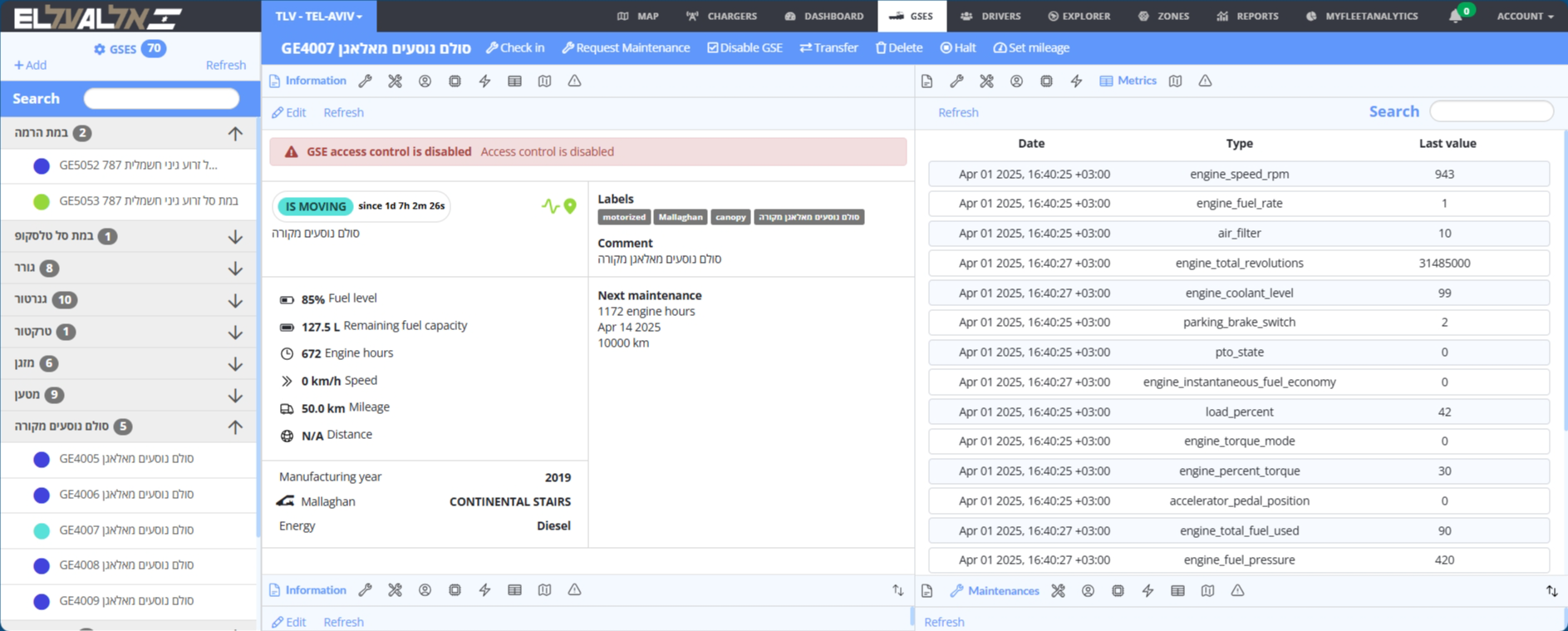This screenshot has width=1568, height=631.
Task: Open the Account dropdown menu
Action: point(1525,17)
